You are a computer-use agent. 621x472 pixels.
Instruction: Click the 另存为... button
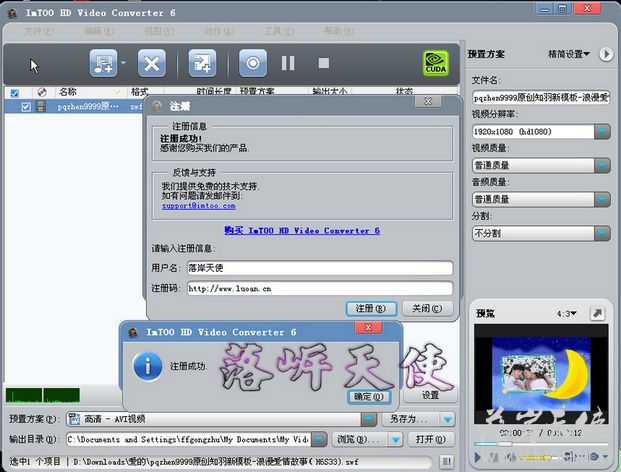[410, 419]
